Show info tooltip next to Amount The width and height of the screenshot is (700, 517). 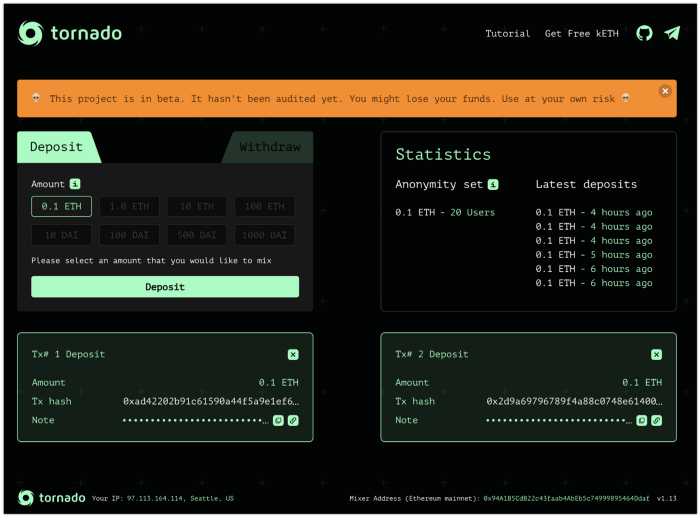tap(75, 184)
